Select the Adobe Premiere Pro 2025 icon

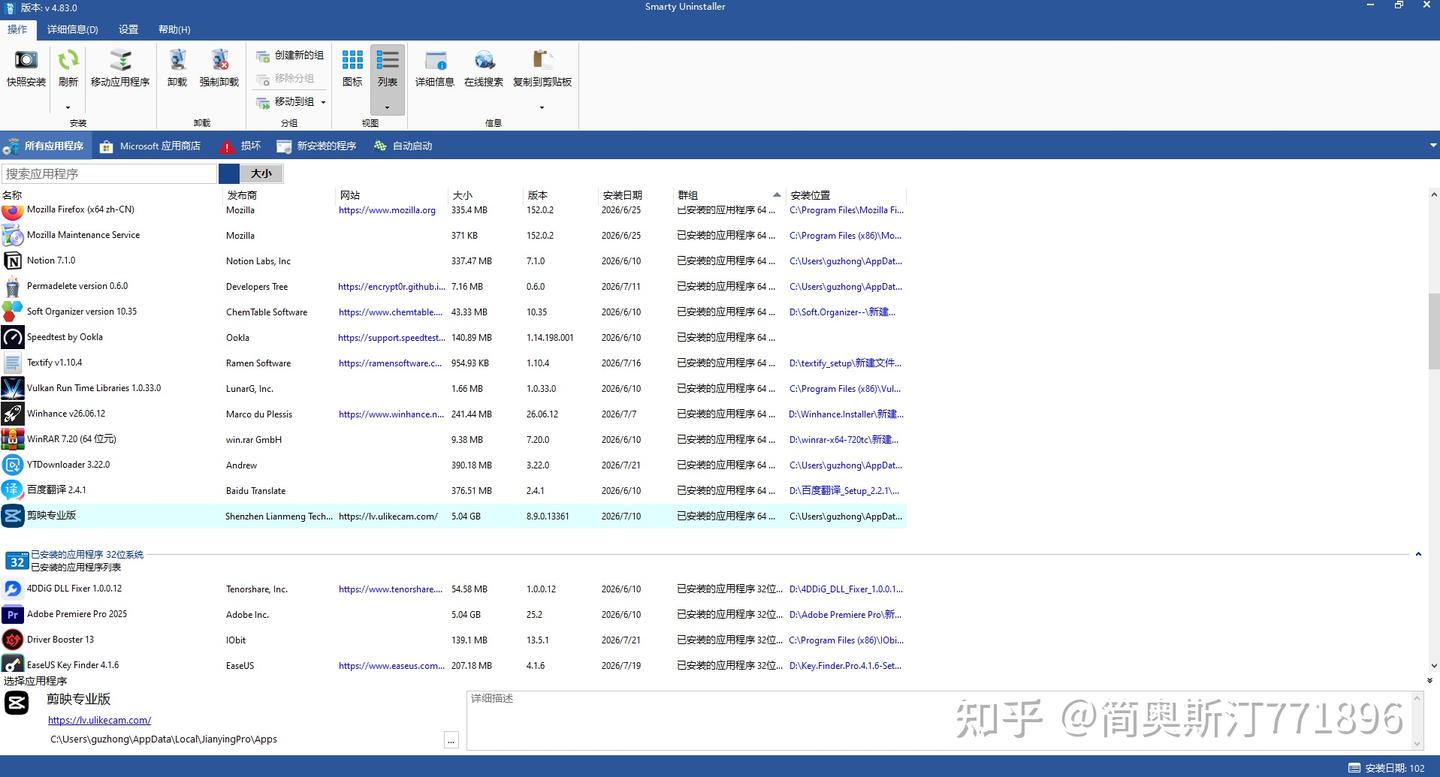[12, 615]
